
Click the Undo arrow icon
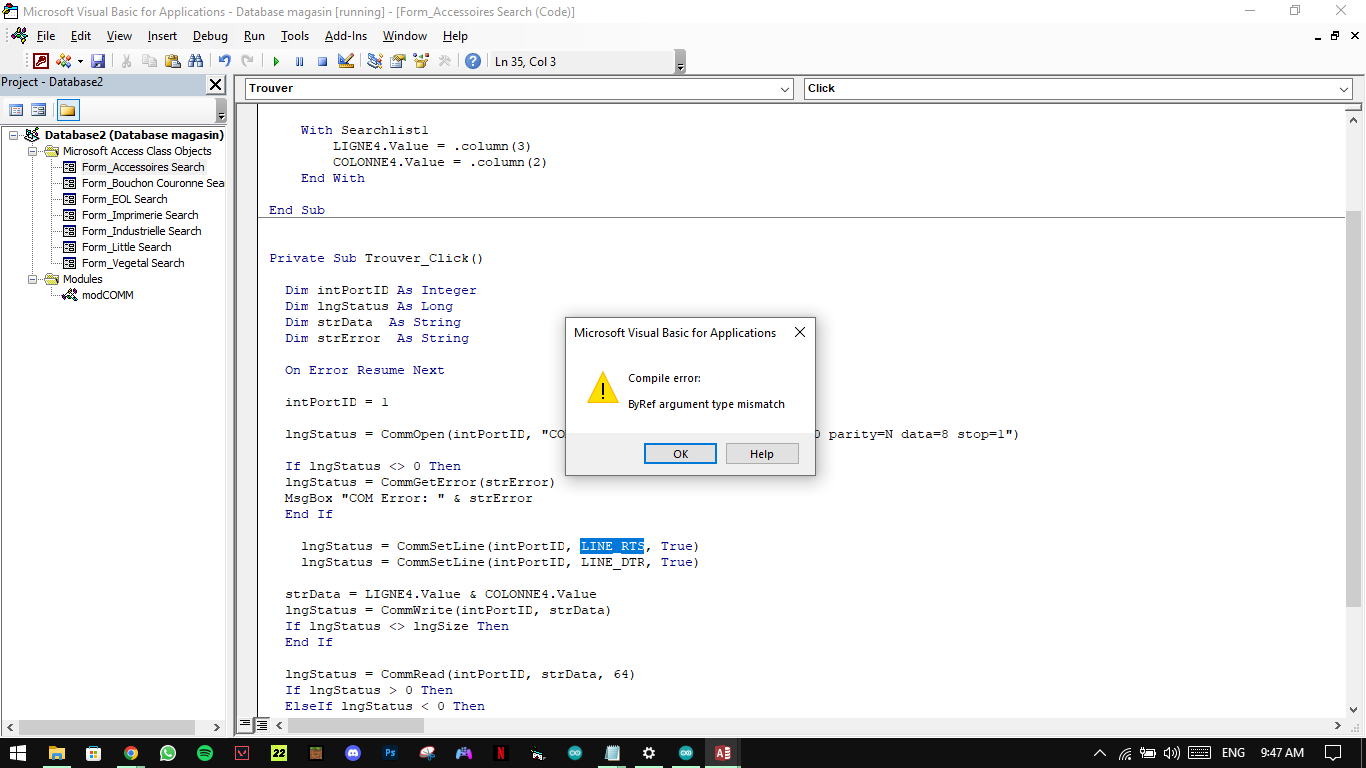[225, 61]
